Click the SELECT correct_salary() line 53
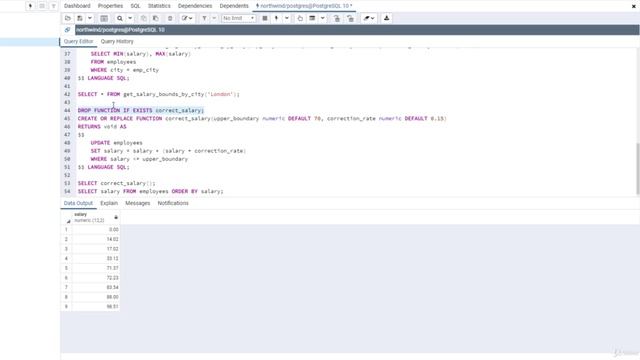The image size is (640, 360). tap(116, 183)
